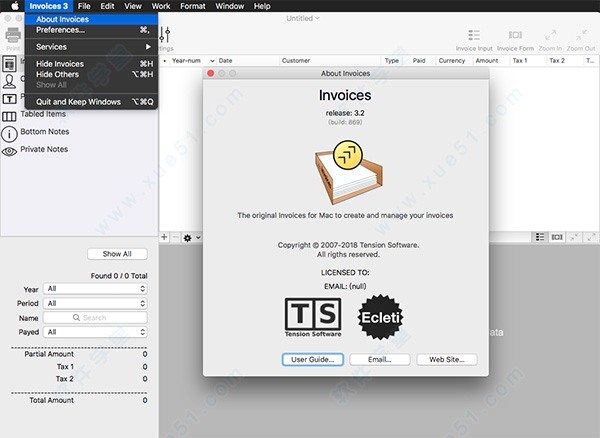Add a new invoice with plus button
The height and width of the screenshot is (438, 600).
(x=164, y=237)
